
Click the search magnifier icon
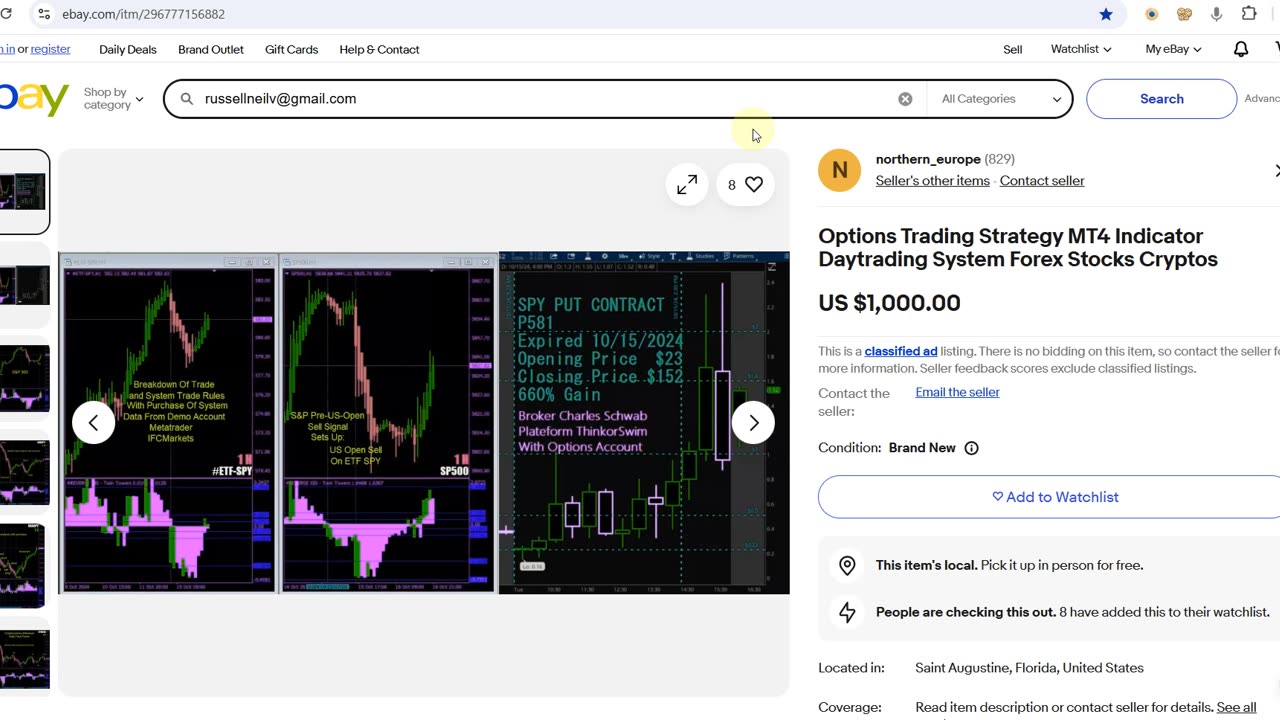pos(186,99)
